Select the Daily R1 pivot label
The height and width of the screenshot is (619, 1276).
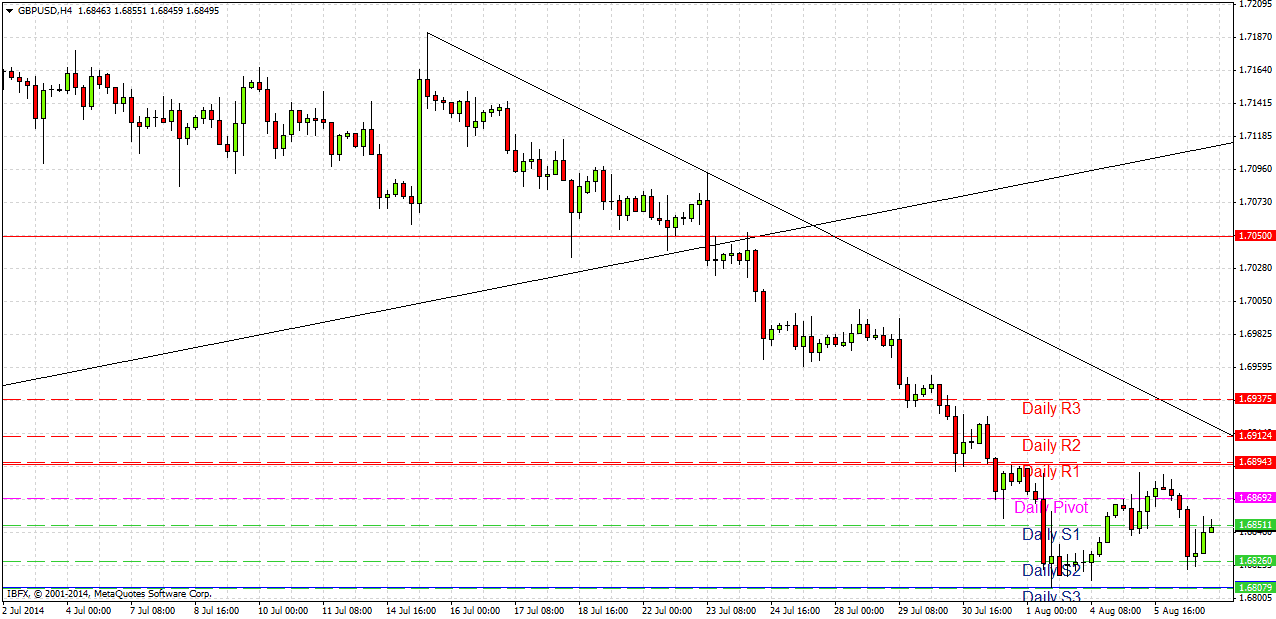(x=1051, y=471)
